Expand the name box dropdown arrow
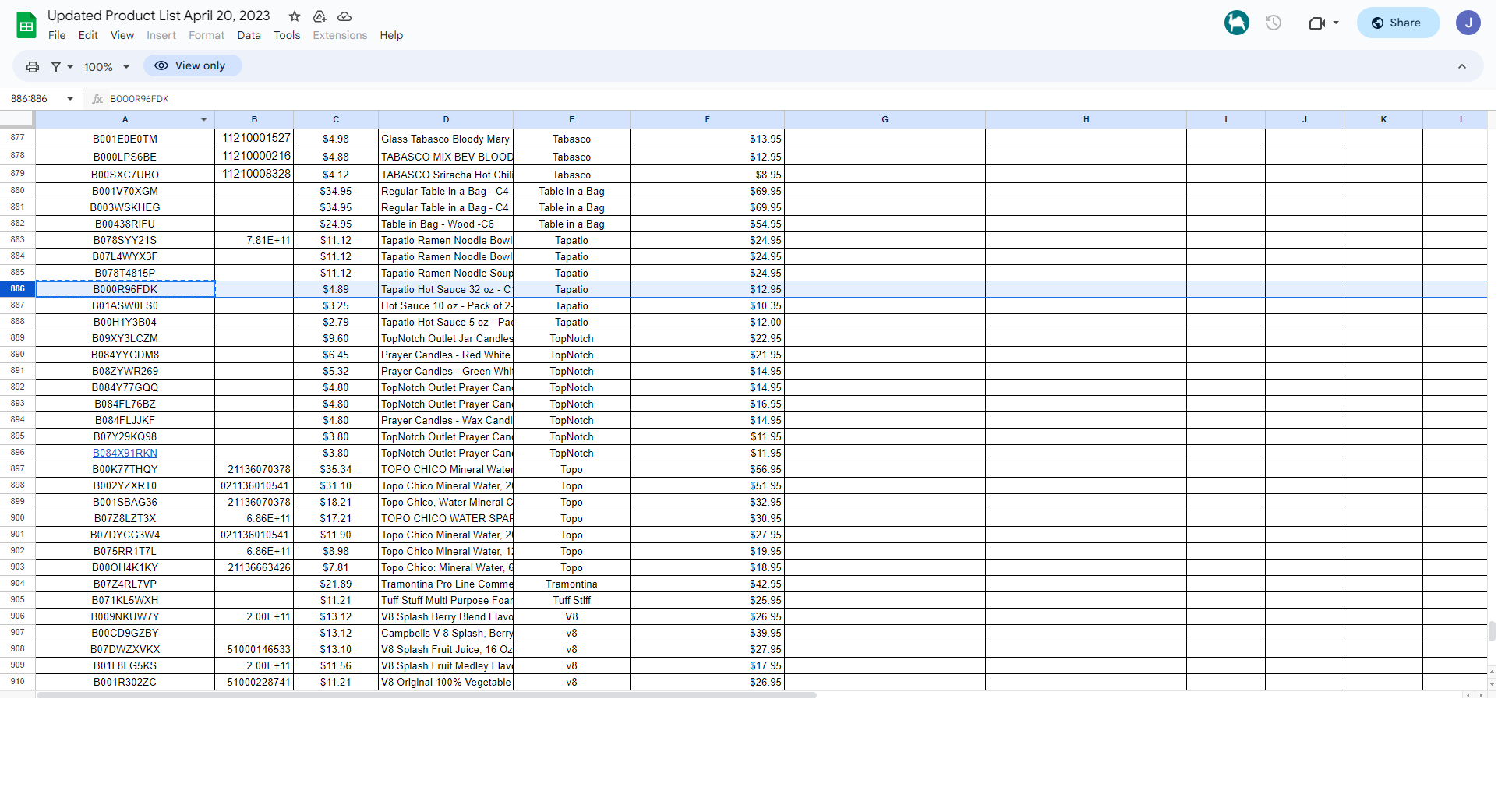Viewport: 1498px width, 812px height. 70,99
